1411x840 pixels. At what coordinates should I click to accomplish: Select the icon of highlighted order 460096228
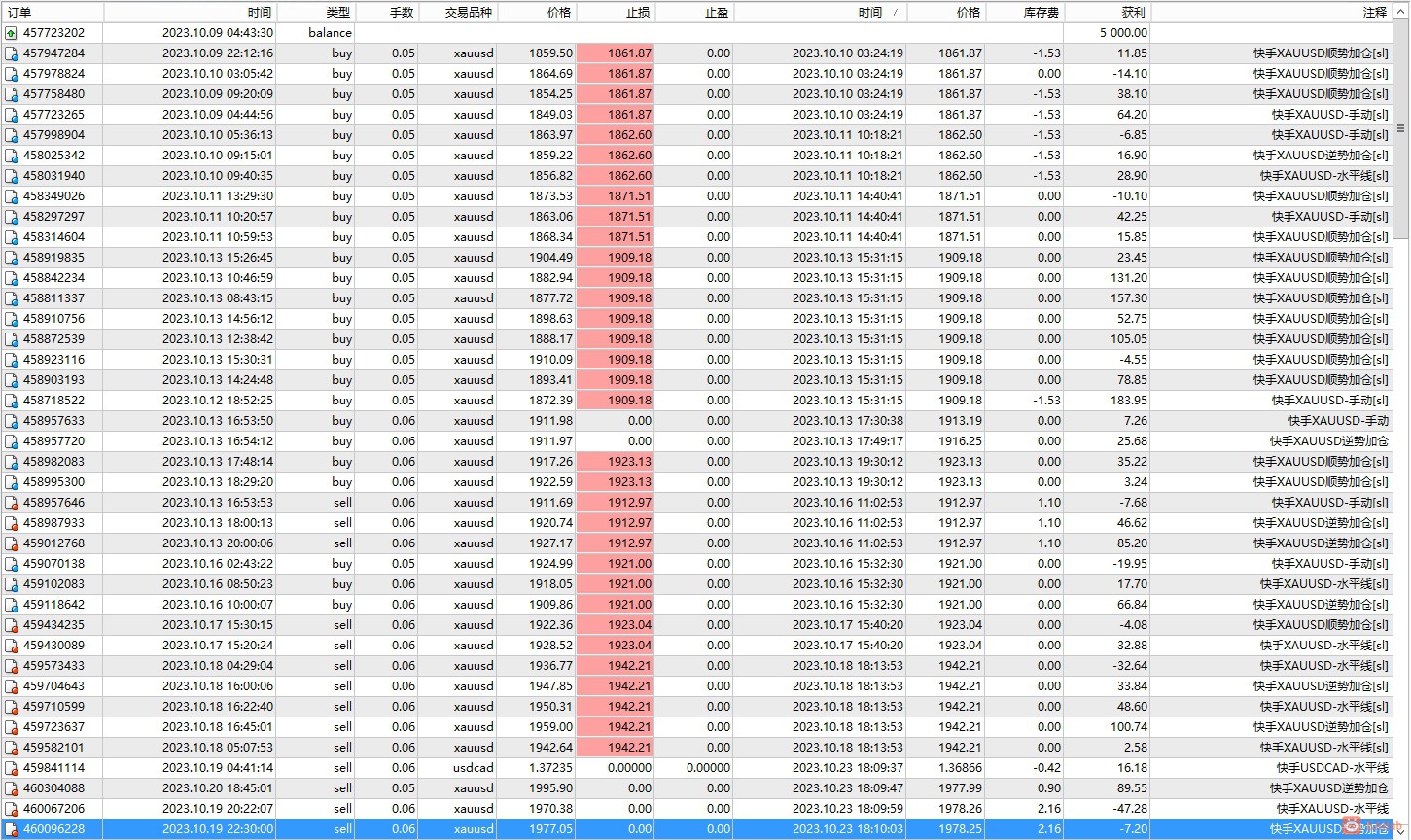tap(12, 829)
